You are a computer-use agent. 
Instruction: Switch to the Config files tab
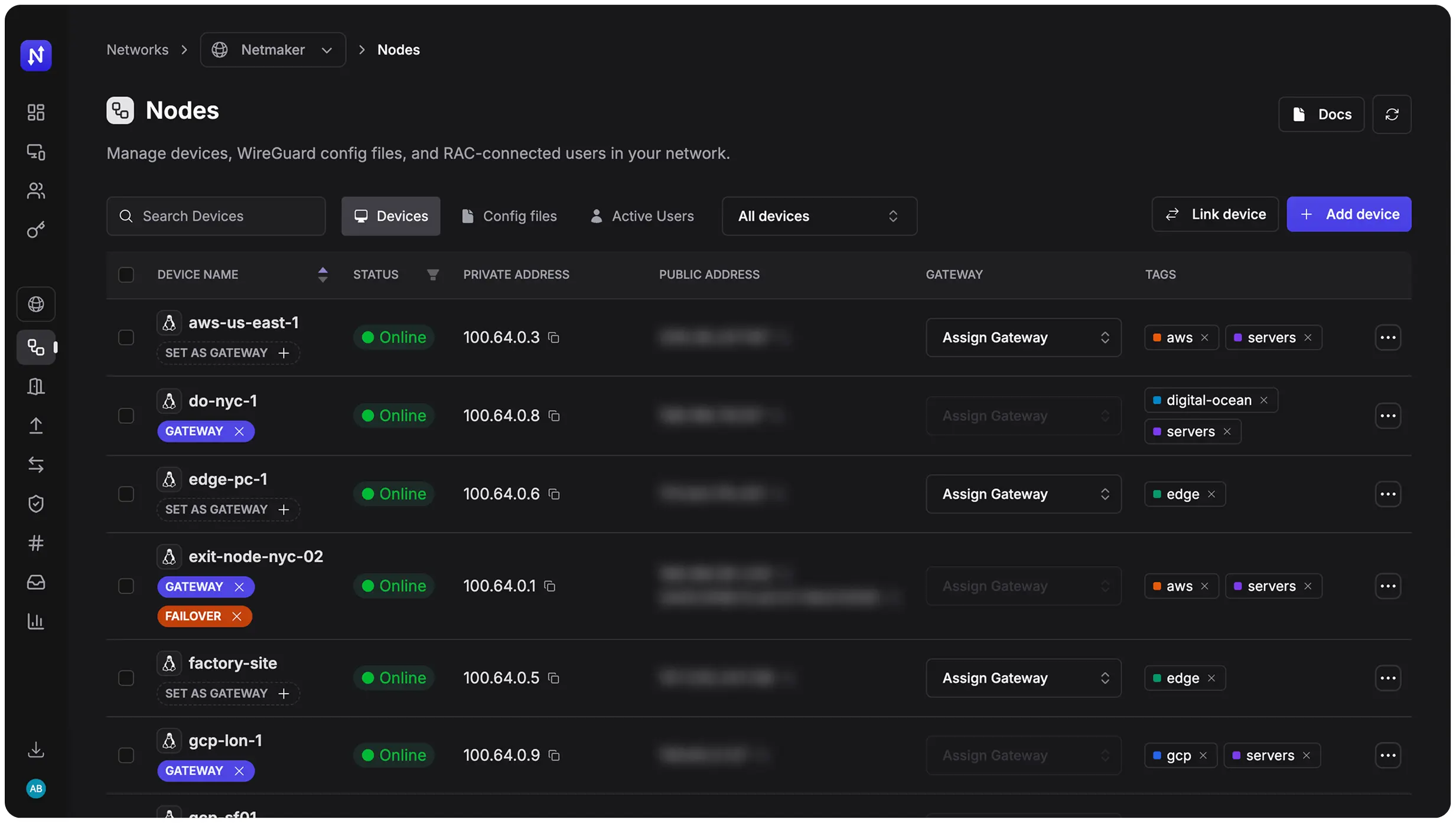(509, 216)
